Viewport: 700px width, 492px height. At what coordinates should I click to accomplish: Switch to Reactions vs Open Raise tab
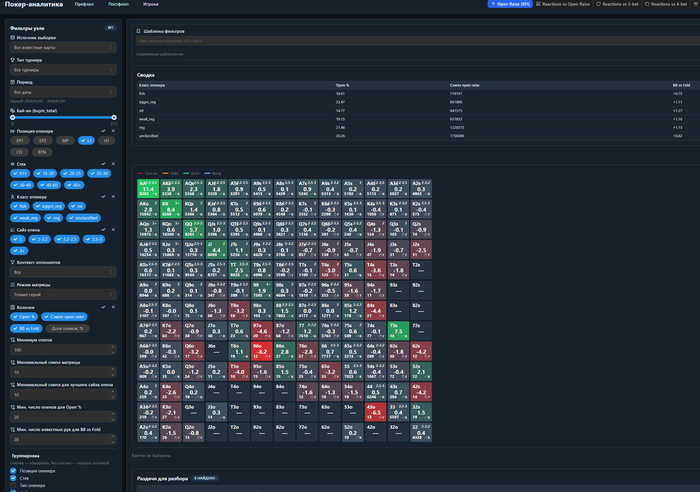(x=563, y=4)
